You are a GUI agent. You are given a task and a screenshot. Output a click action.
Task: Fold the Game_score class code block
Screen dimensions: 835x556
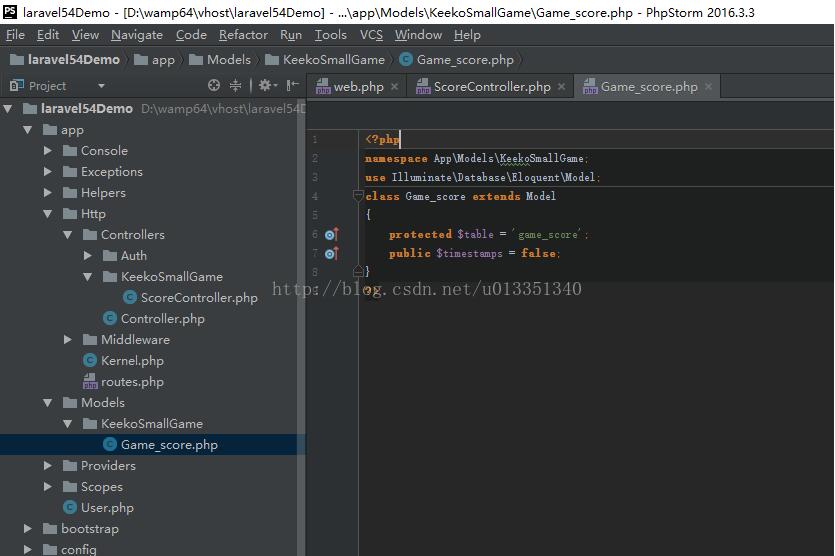click(358, 197)
